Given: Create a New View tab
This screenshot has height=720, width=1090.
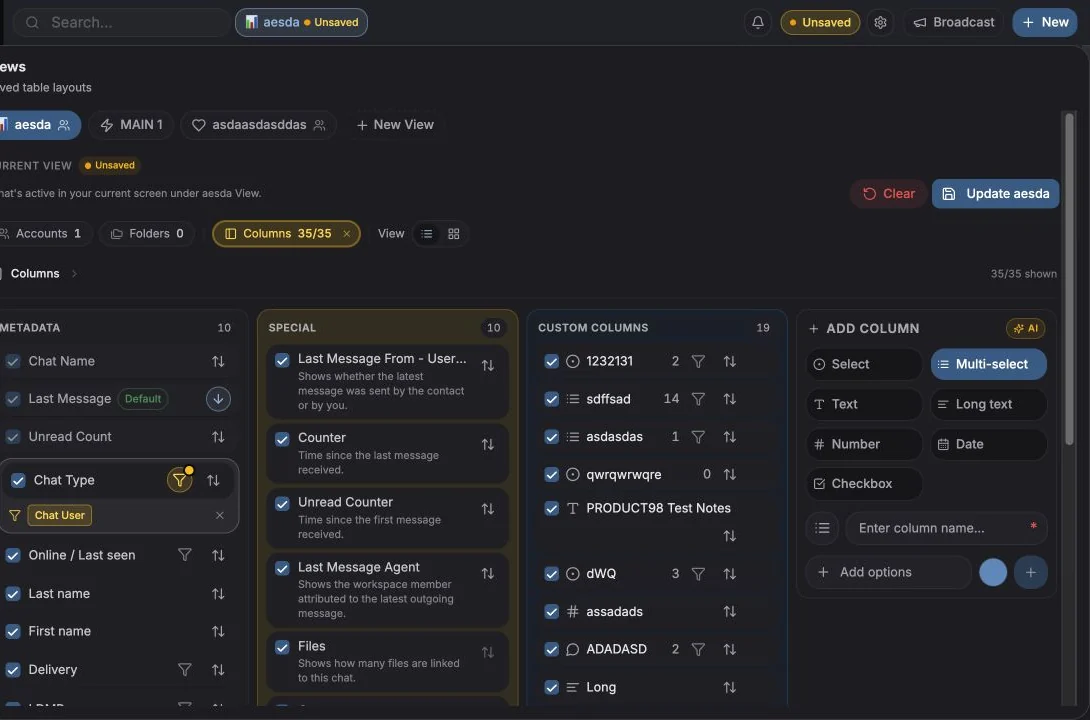Looking at the screenshot, I should [x=395, y=125].
